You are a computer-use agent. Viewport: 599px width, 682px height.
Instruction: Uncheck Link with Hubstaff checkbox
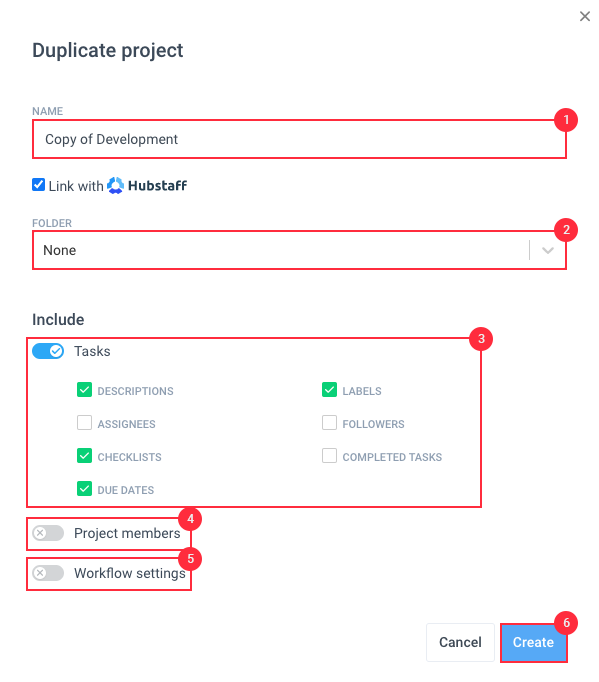pos(38,184)
